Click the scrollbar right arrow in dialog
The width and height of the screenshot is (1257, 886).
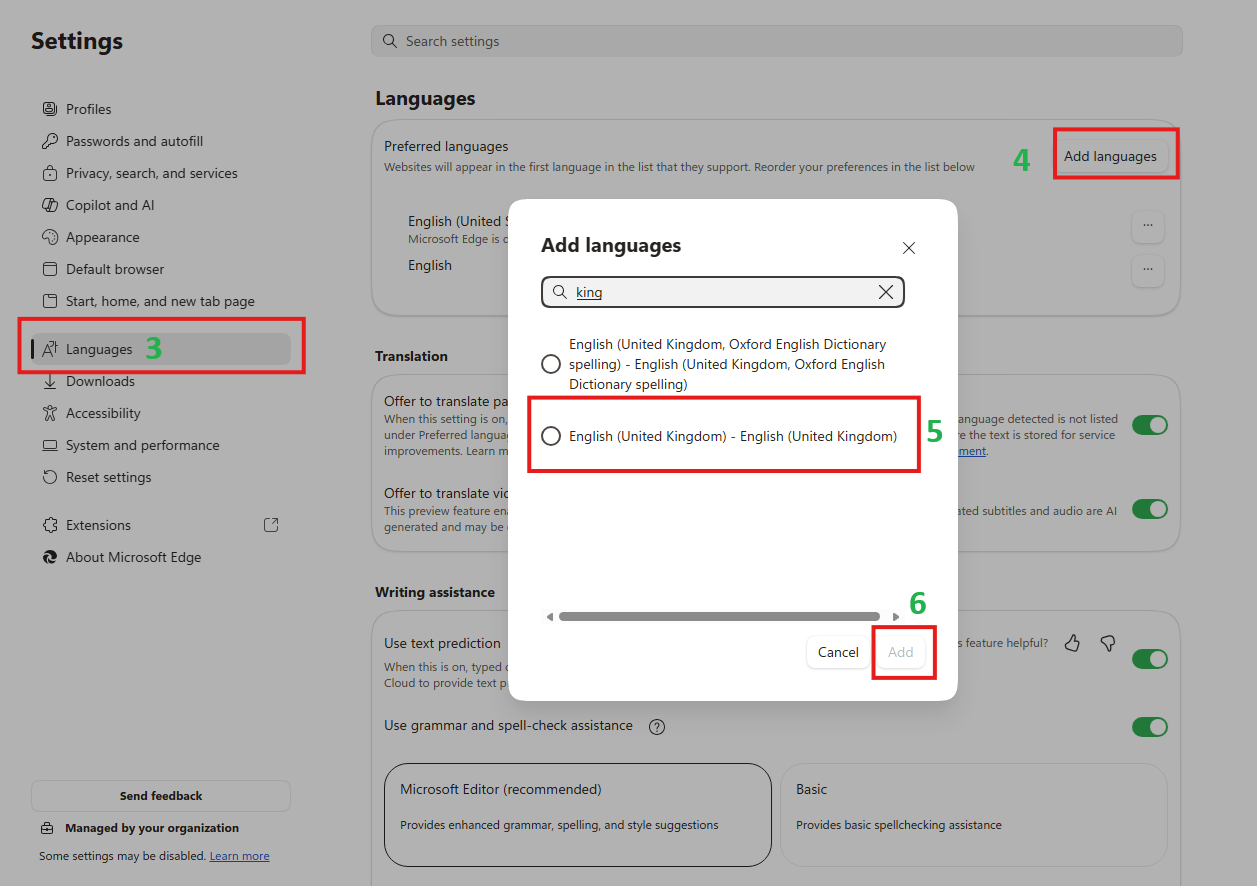(x=895, y=617)
